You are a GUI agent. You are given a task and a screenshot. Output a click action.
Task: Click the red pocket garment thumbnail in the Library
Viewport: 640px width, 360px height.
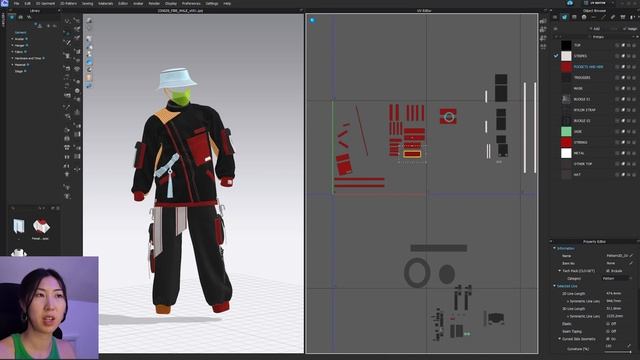click(x=41, y=226)
